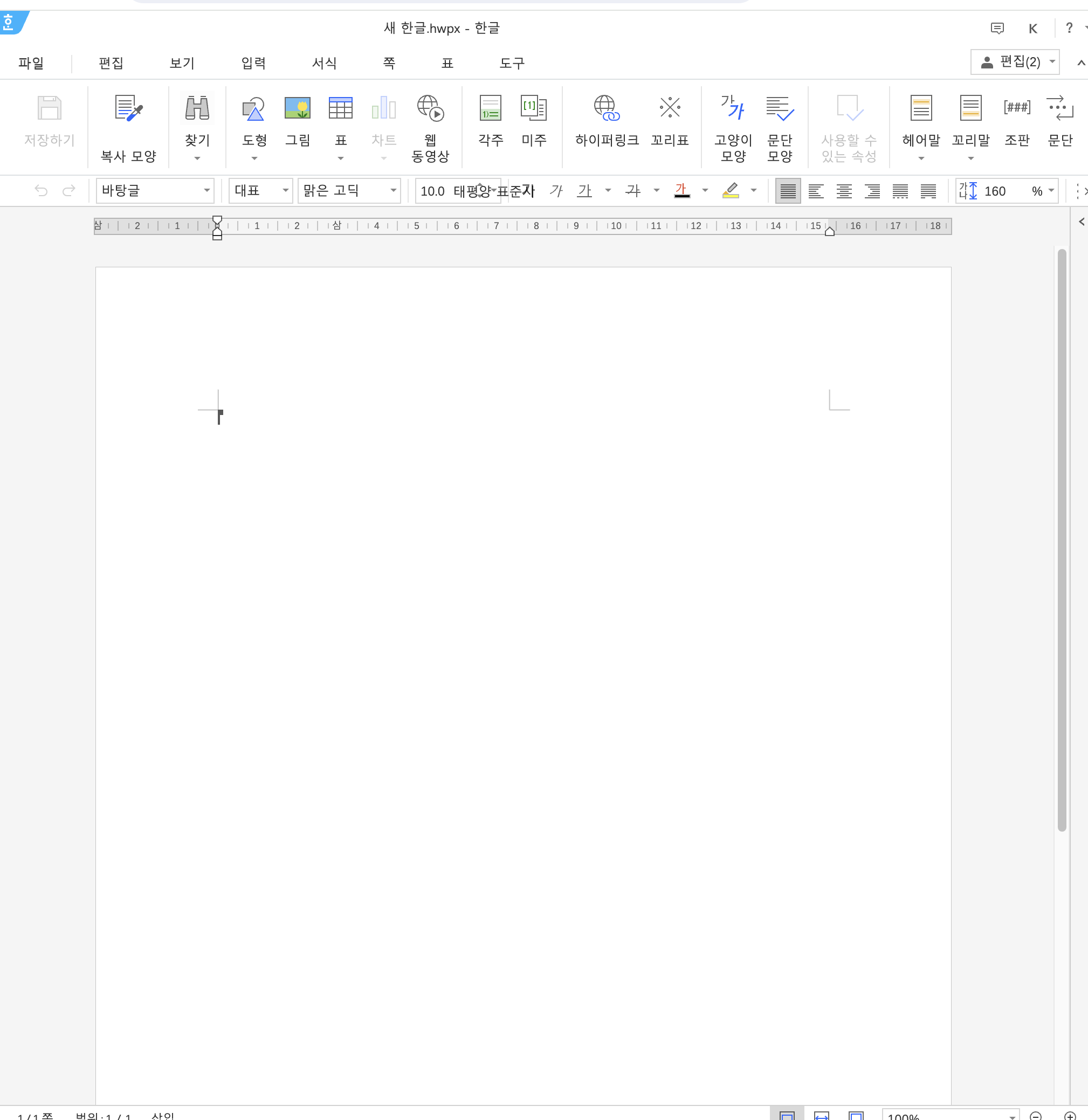Click the 복사 모양 format painter icon
1088x1120 pixels.
[x=128, y=108]
